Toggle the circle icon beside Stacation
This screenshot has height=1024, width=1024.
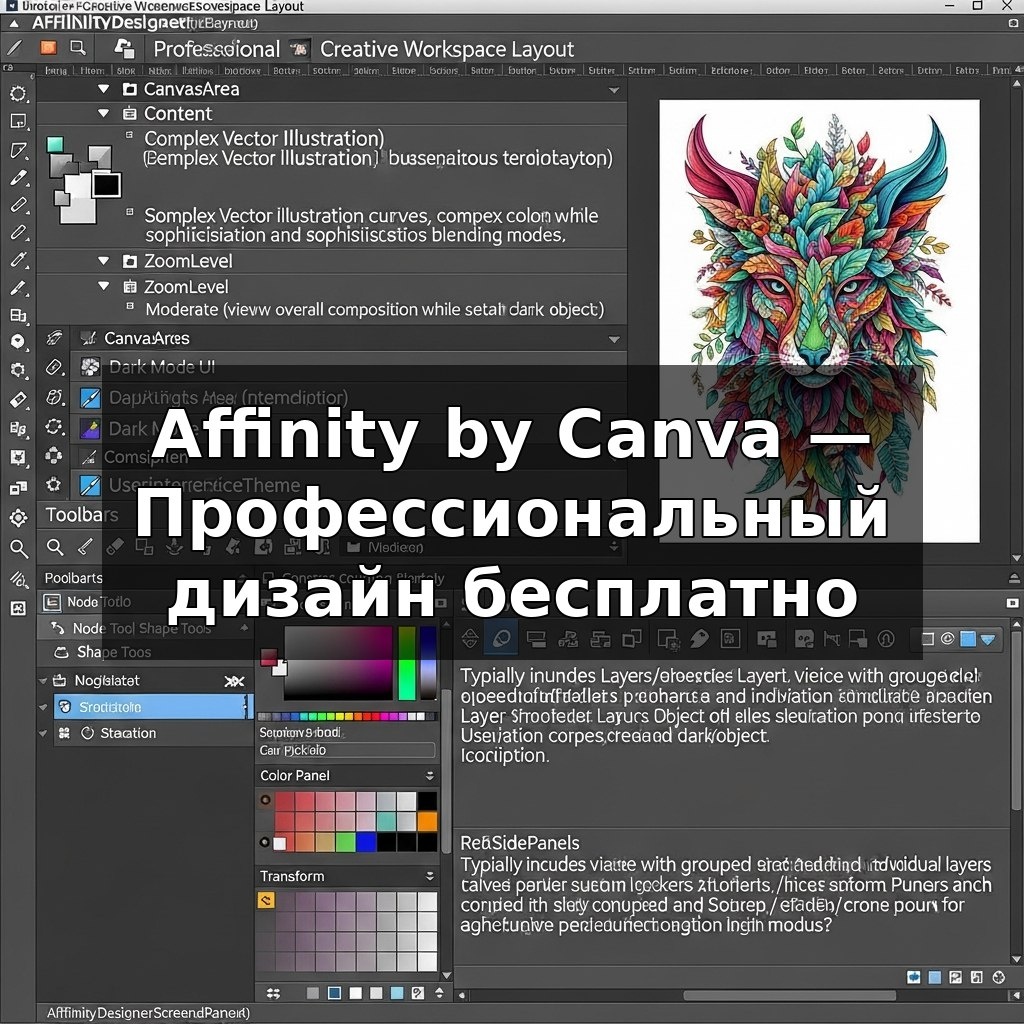coord(87,733)
